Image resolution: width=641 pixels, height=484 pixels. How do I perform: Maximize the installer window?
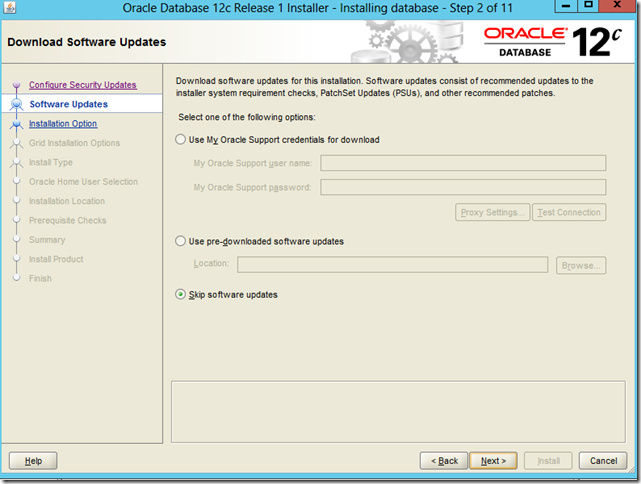coord(588,6)
